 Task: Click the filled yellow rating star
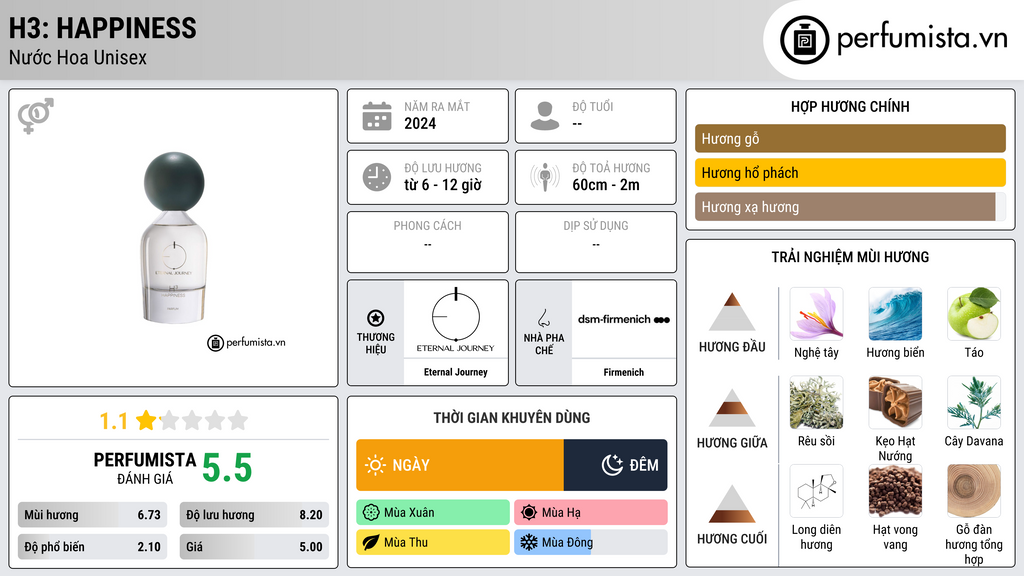pyautogui.click(x=146, y=420)
